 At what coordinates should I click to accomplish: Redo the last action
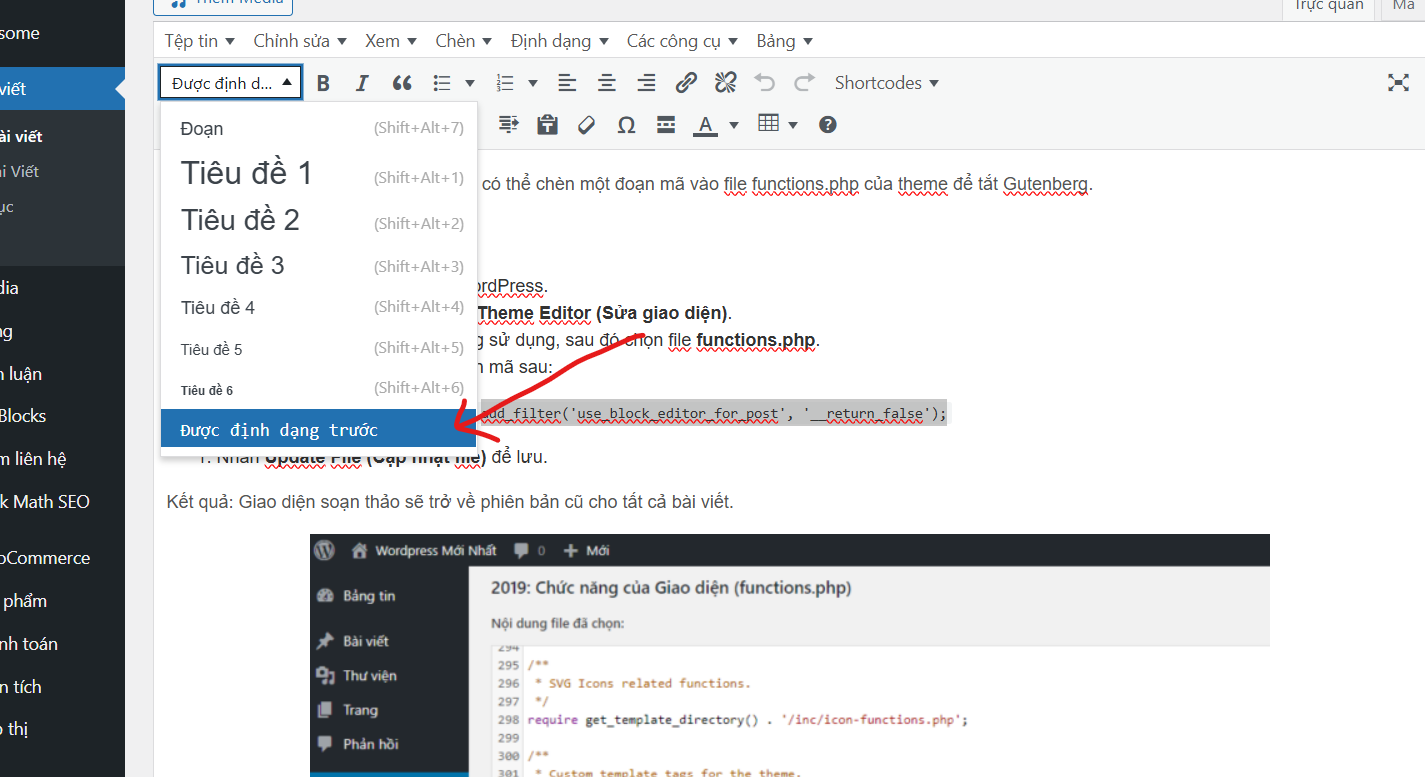pos(804,83)
